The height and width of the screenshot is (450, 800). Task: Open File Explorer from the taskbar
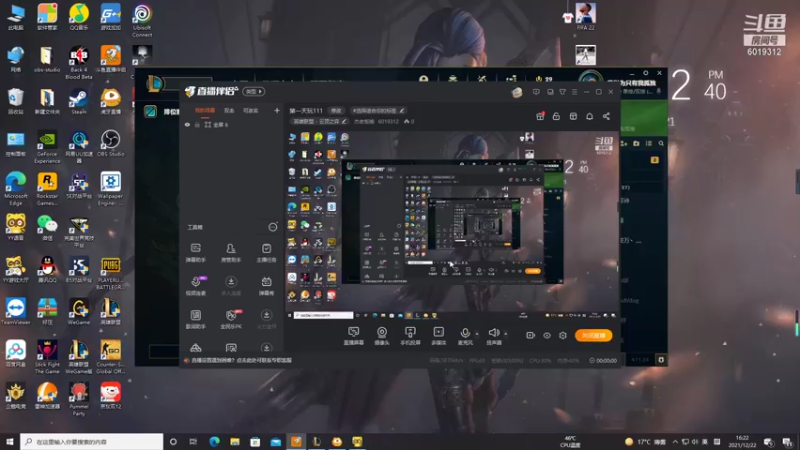click(235, 442)
